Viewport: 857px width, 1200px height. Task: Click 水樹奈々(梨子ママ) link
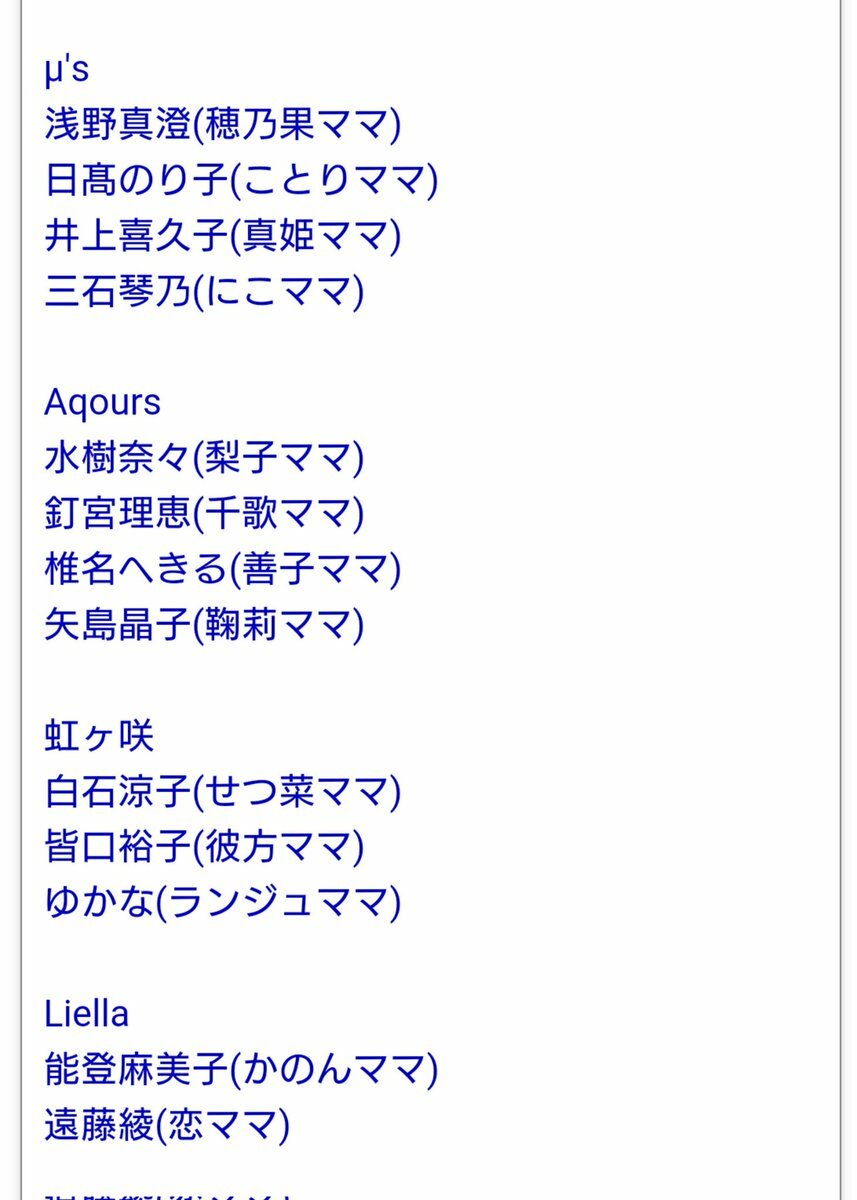click(204, 459)
